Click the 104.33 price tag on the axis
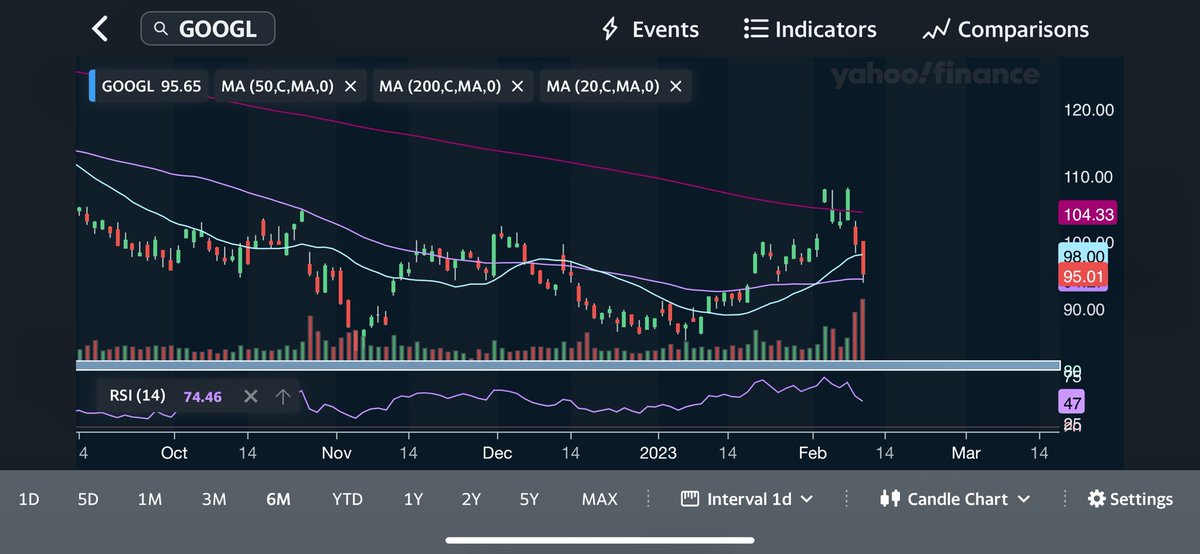1200x554 pixels. pos(1087,214)
